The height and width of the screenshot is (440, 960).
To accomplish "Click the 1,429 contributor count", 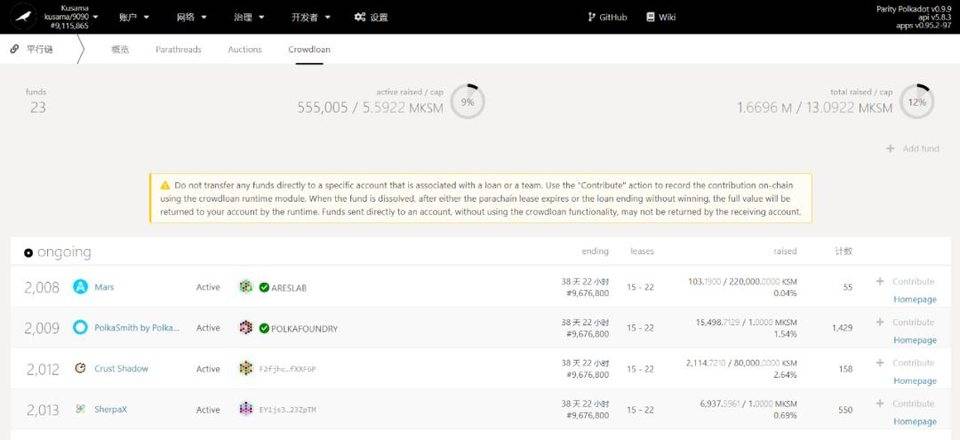I will 842,328.
